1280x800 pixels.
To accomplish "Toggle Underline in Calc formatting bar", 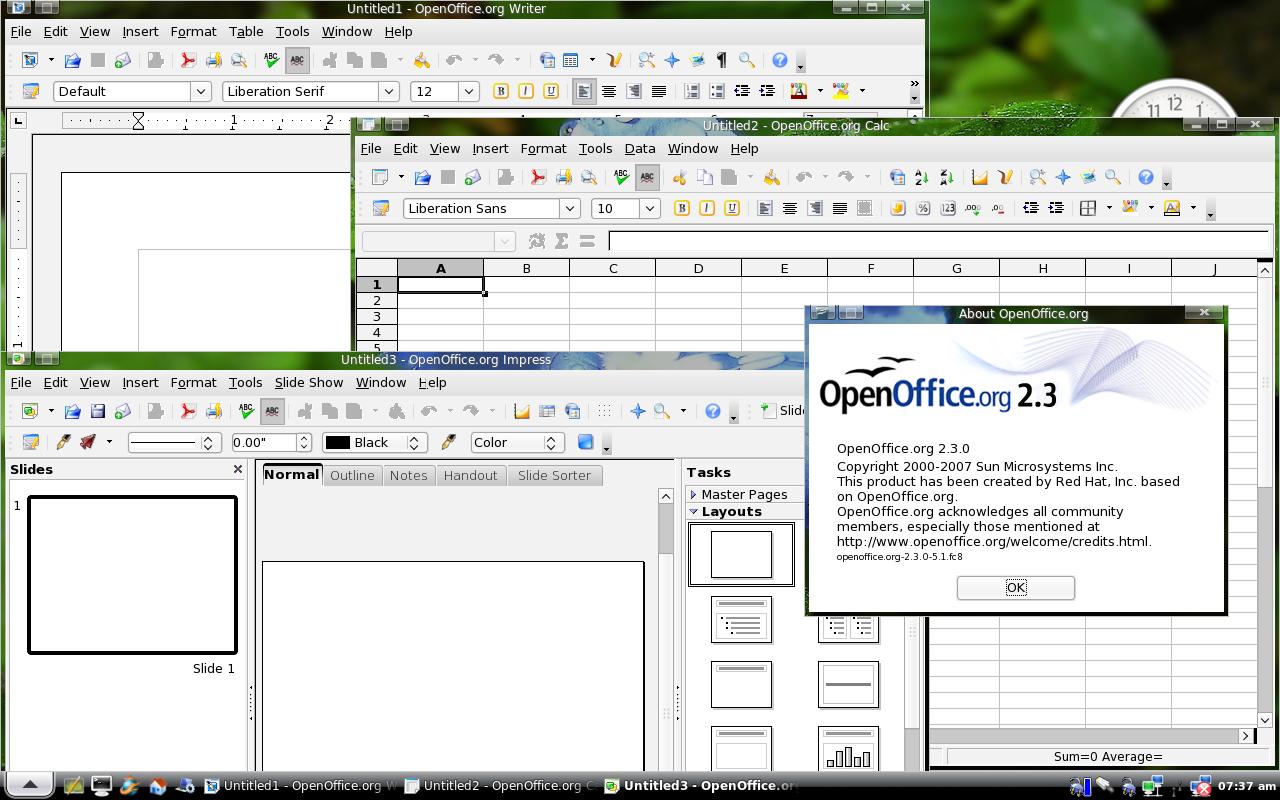I will 732,208.
